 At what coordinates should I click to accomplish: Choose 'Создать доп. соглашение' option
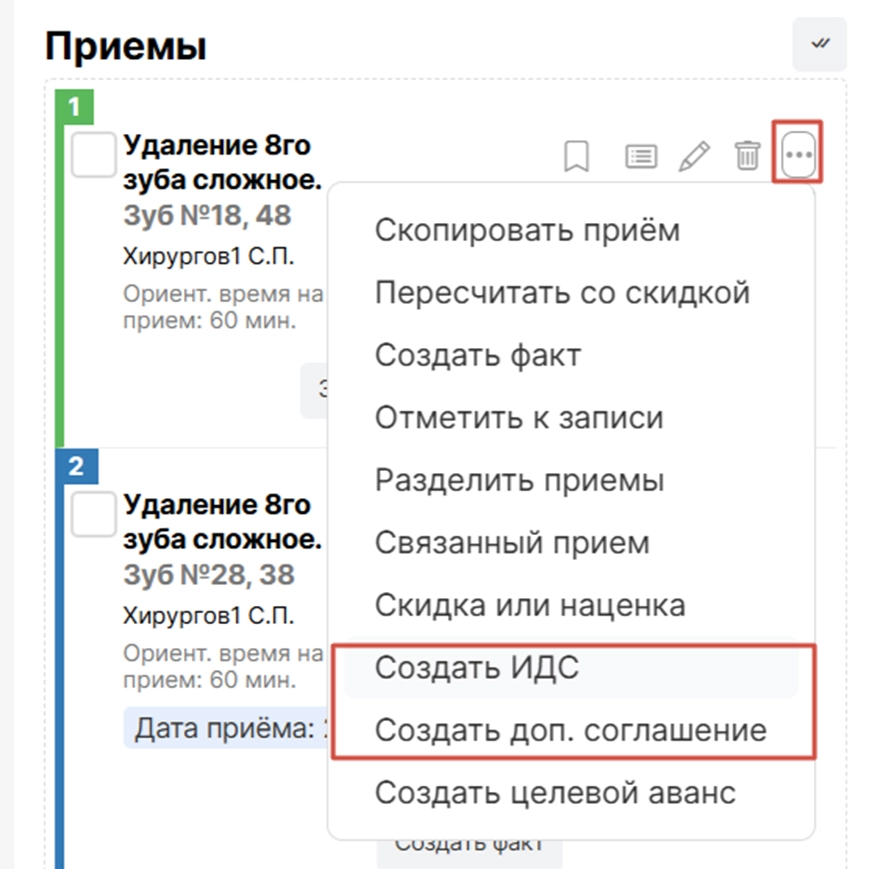click(570, 730)
